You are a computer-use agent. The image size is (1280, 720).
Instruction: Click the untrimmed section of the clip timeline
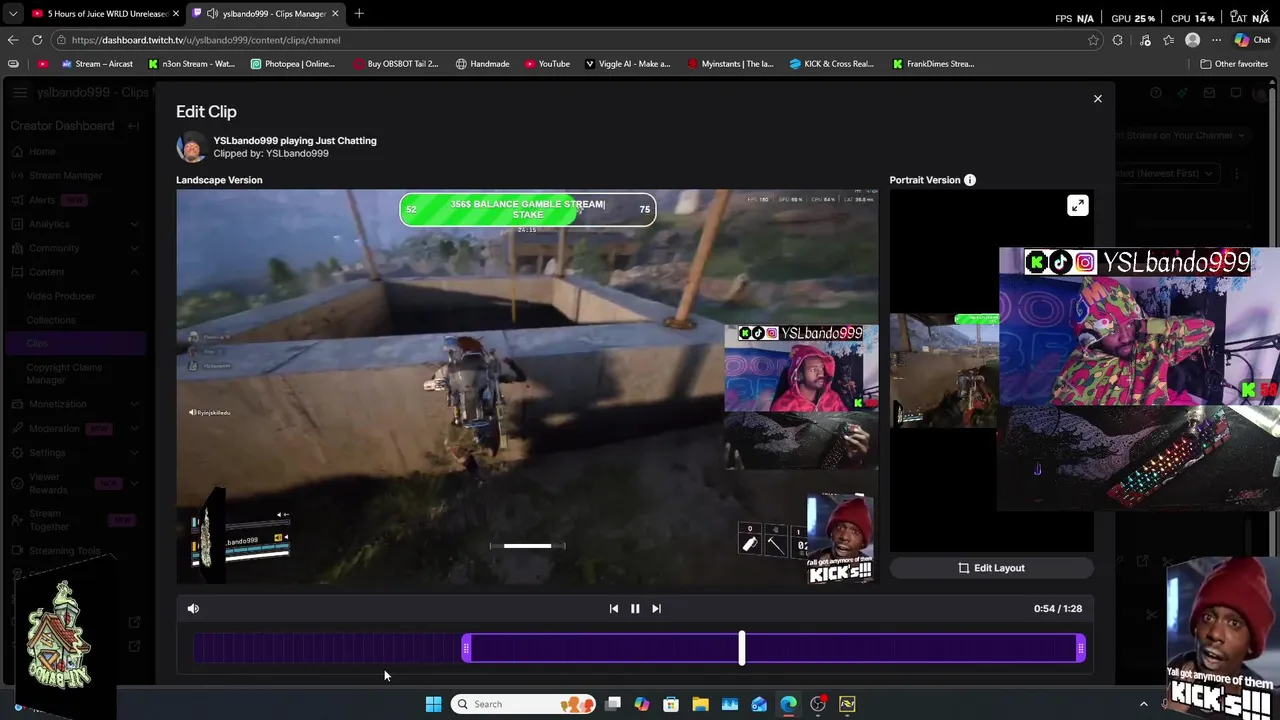(x=327, y=649)
